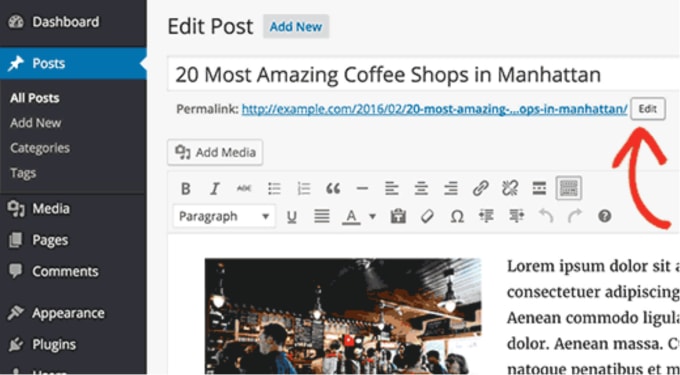Toggle the toolbar kitchen sink button
This screenshot has height=375, width=680.
pos(569,188)
